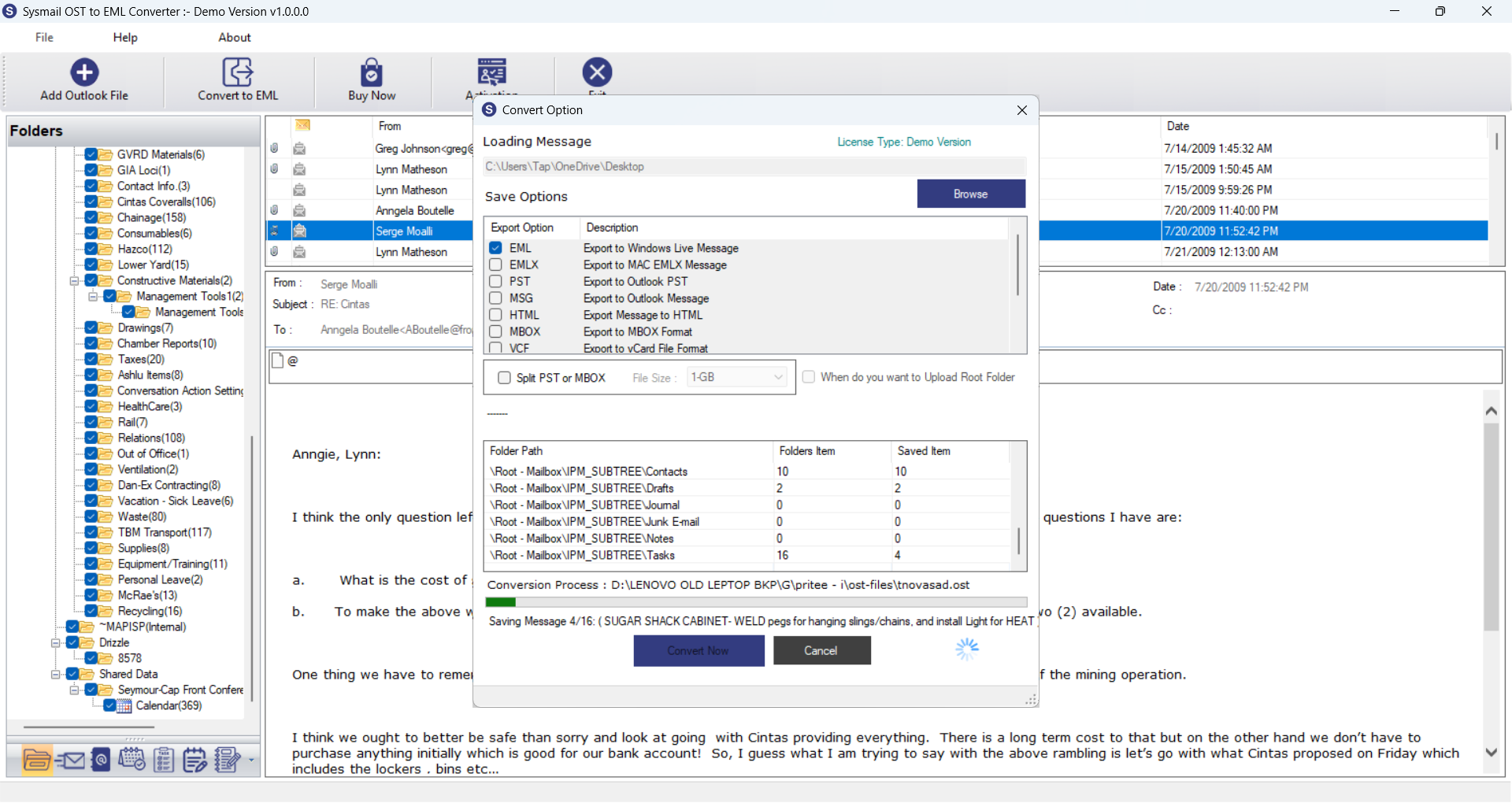The width and height of the screenshot is (1512, 803).
Task: Check the HTML export option
Action: [x=496, y=315]
